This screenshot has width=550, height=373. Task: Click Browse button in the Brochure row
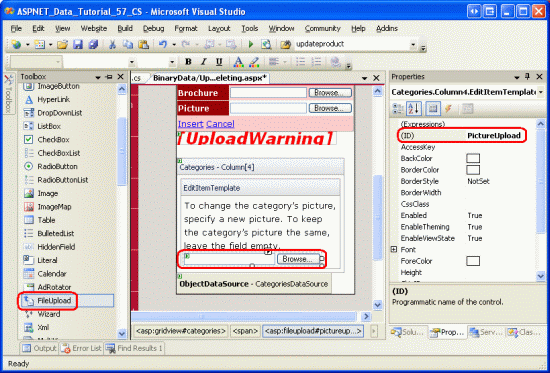(330, 93)
